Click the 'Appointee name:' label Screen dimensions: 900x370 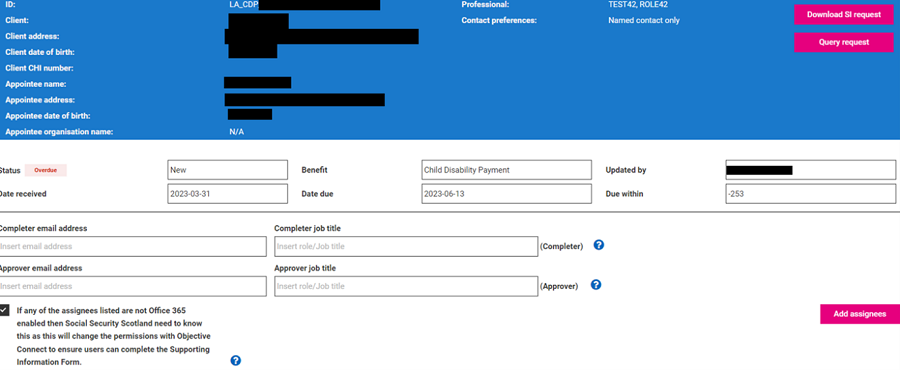36,84
